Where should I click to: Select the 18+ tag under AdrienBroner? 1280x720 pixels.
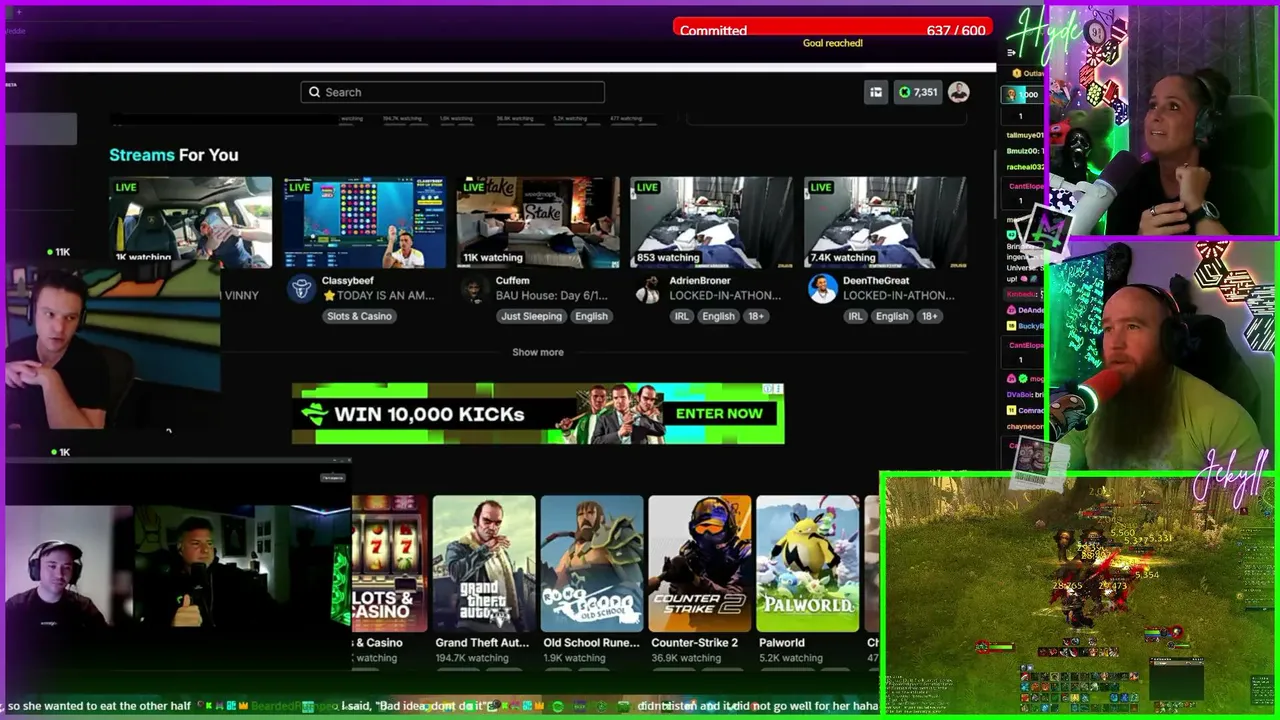click(x=756, y=316)
